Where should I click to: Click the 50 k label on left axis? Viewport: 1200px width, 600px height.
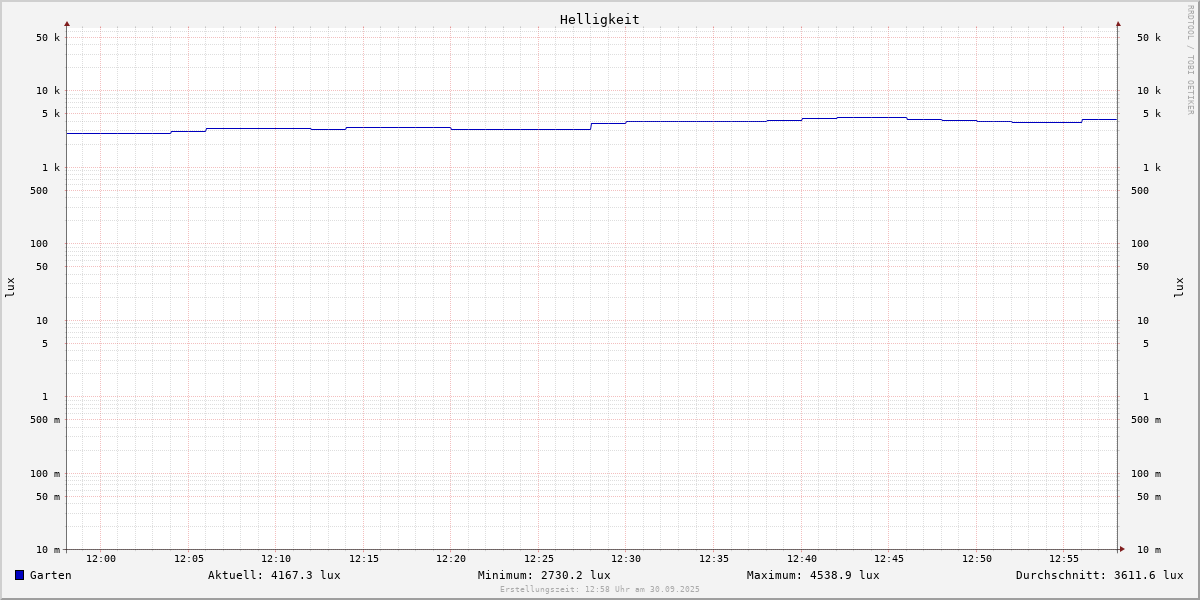[x=48, y=38]
